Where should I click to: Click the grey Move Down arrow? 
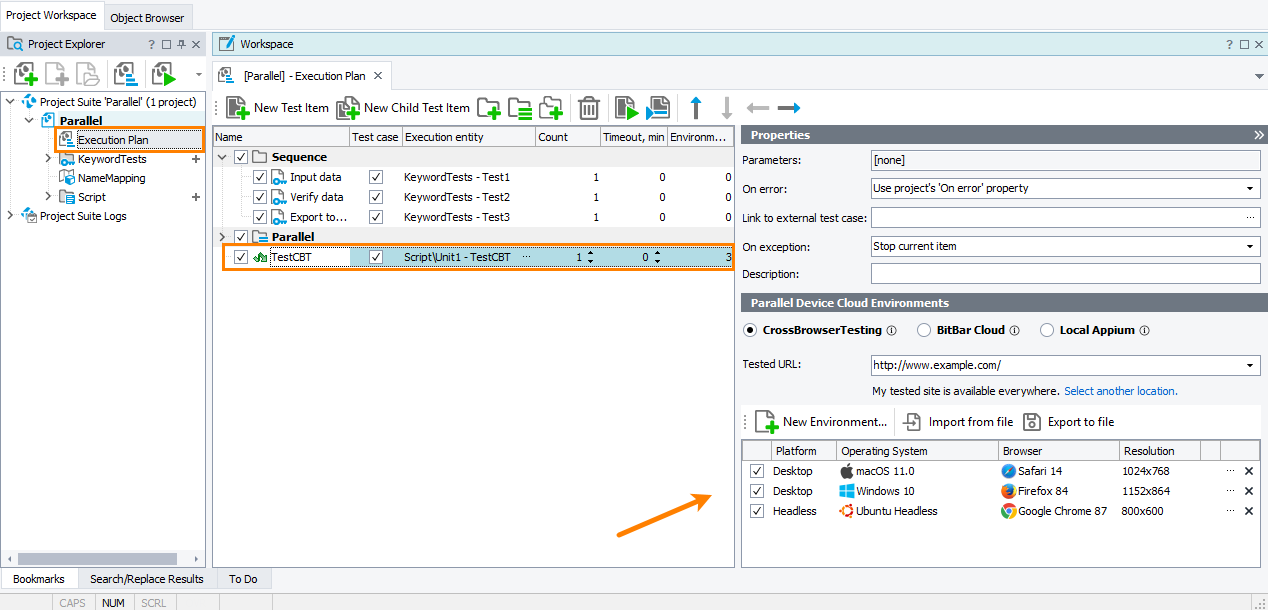727,108
